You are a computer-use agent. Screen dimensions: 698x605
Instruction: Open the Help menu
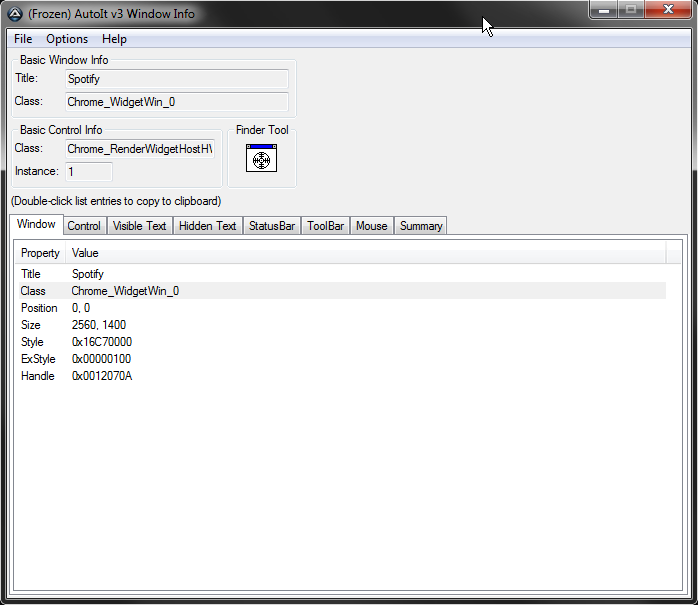(114, 39)
